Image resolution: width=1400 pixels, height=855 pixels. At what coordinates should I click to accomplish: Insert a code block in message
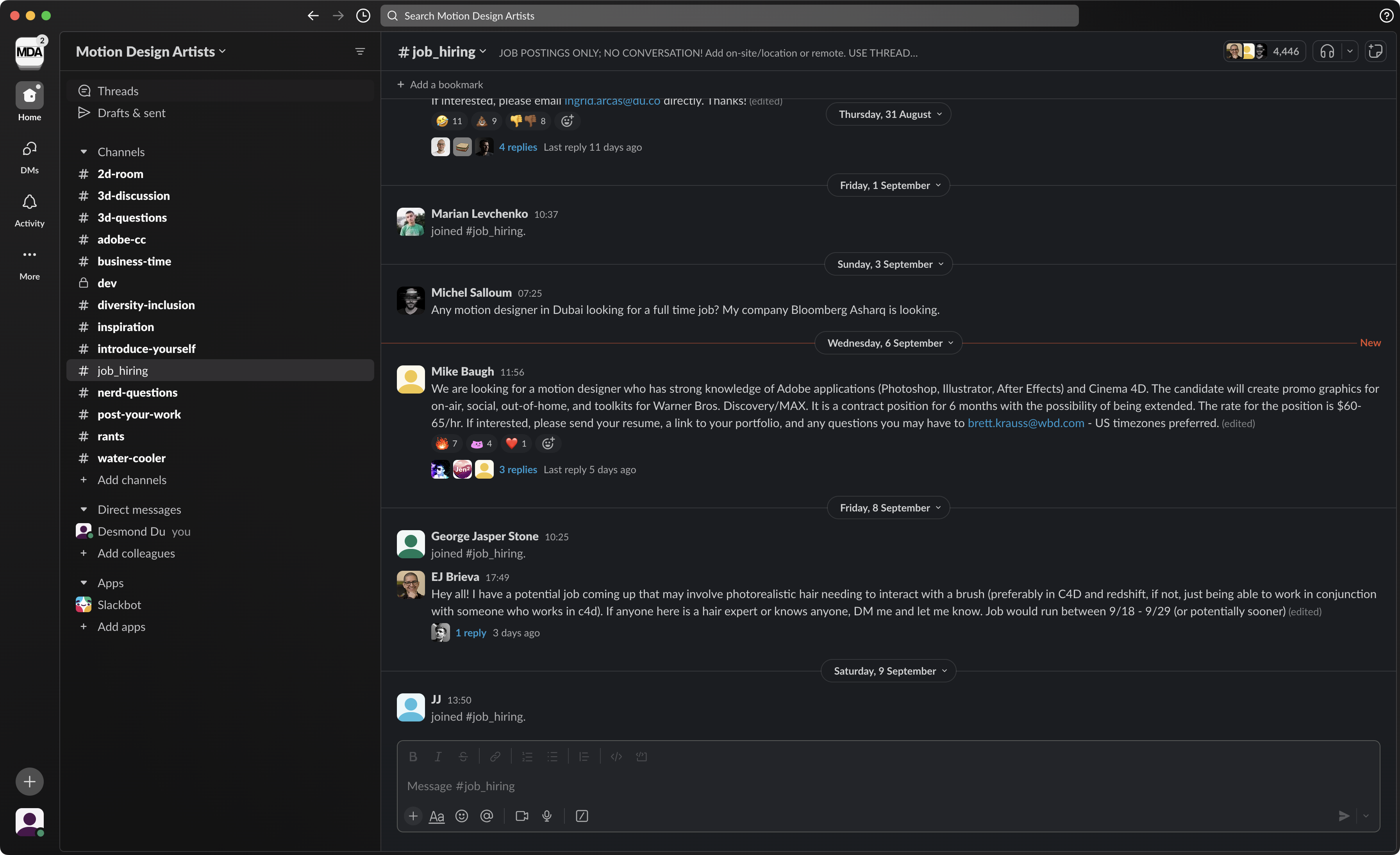pos(641,756)
